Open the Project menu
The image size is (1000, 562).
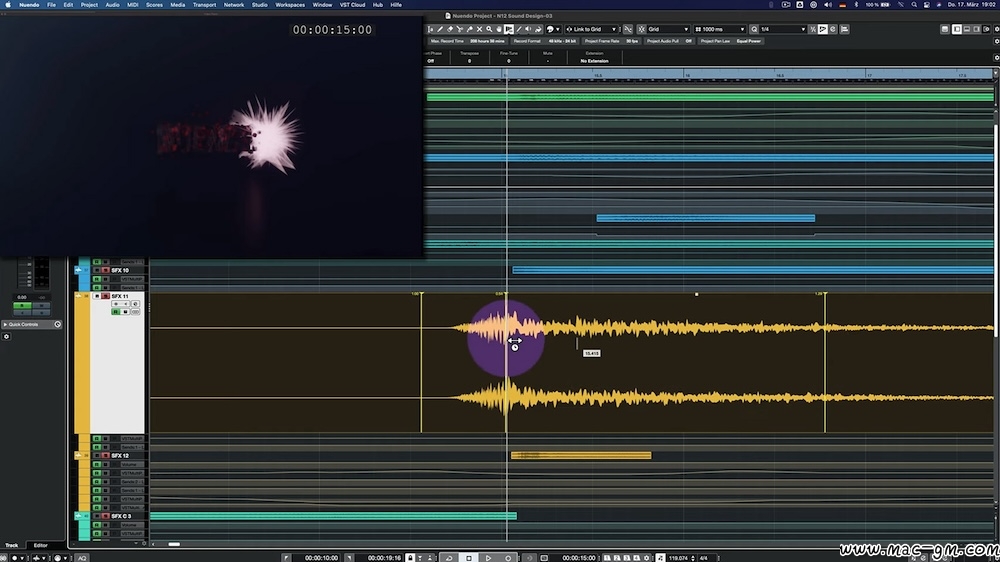89,4
